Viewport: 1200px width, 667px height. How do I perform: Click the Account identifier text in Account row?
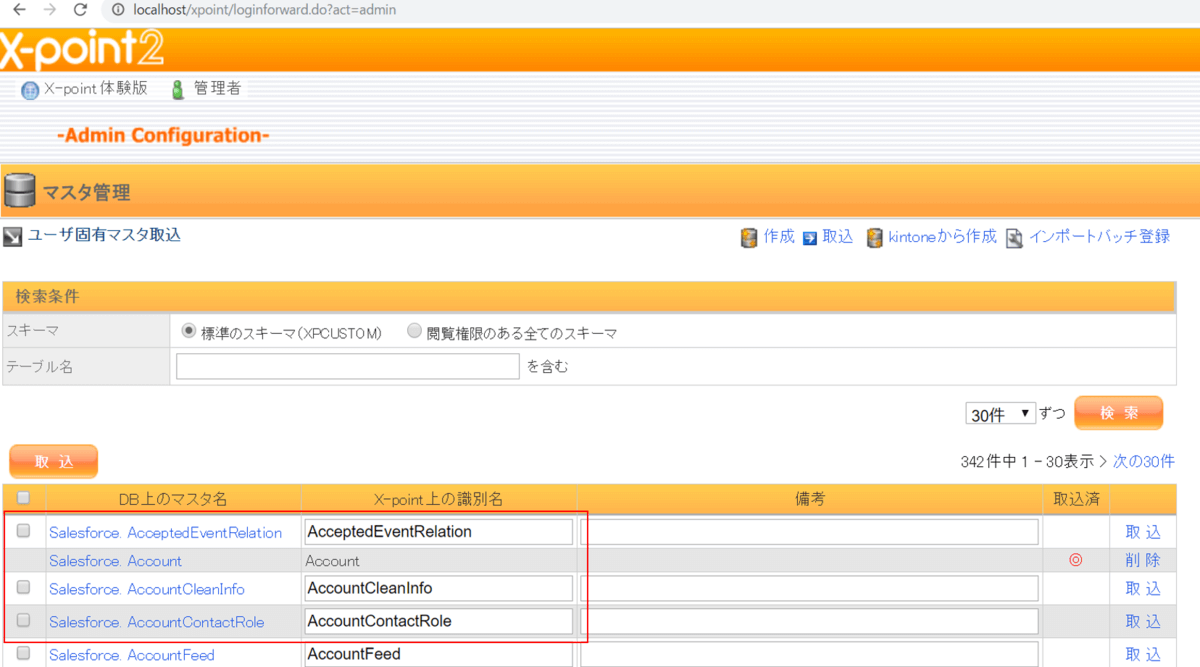pyautogui.click(x=332, y=561)
